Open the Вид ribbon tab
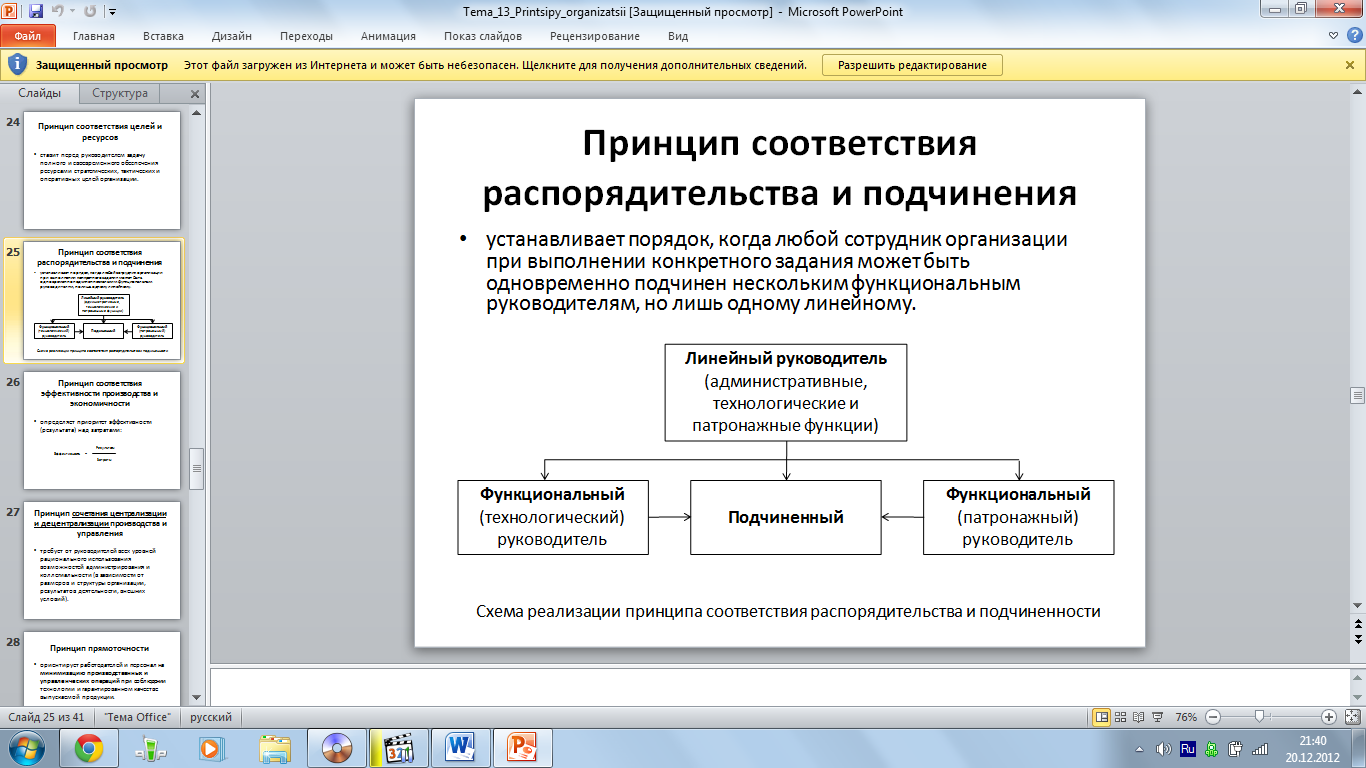Image resolution: width=1366 pixels, height=768 pixels. click(678, 36)
